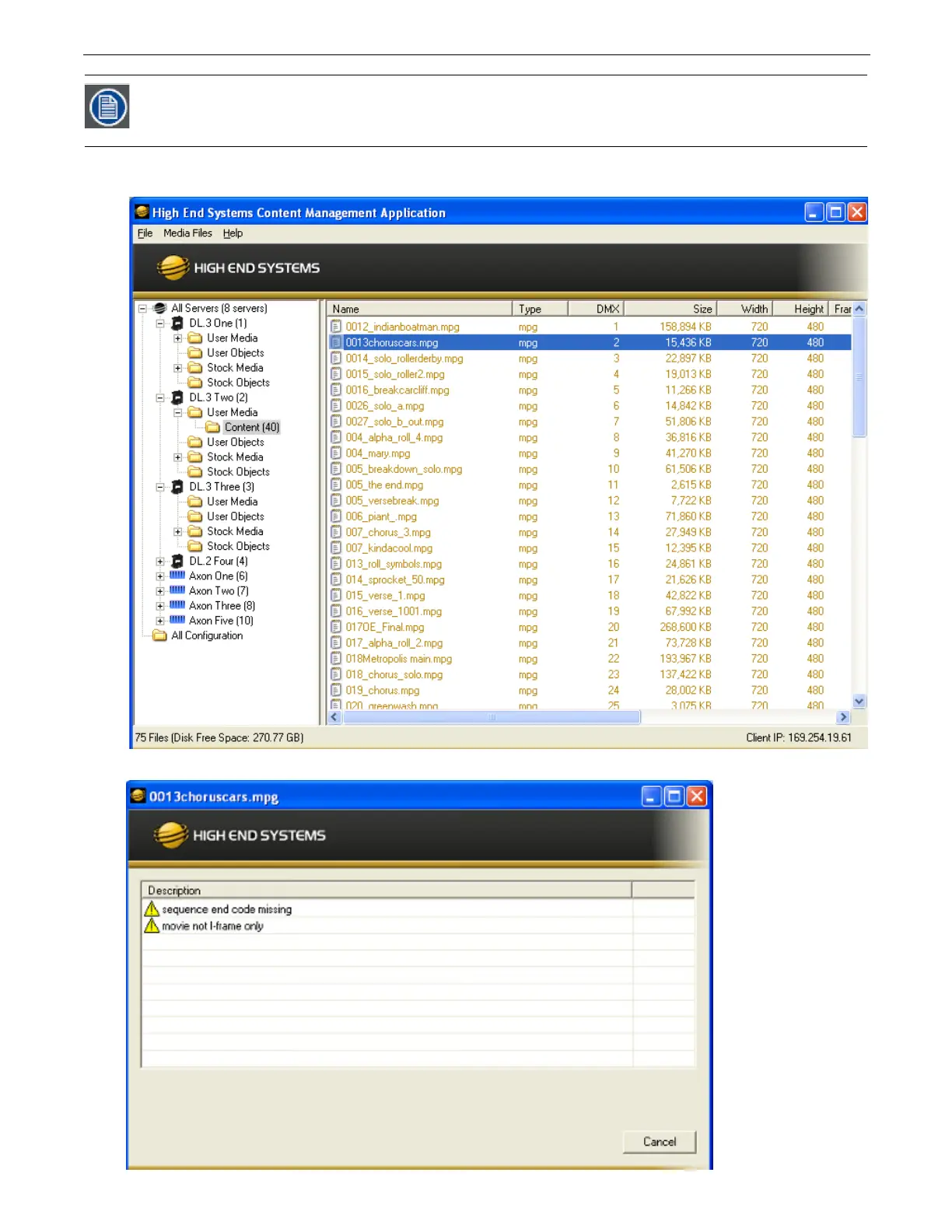The width and height of the screenshot is (952, 1232).
Task: Click the horizontal scrollbar right arrow
Action: tap(843, 717)
